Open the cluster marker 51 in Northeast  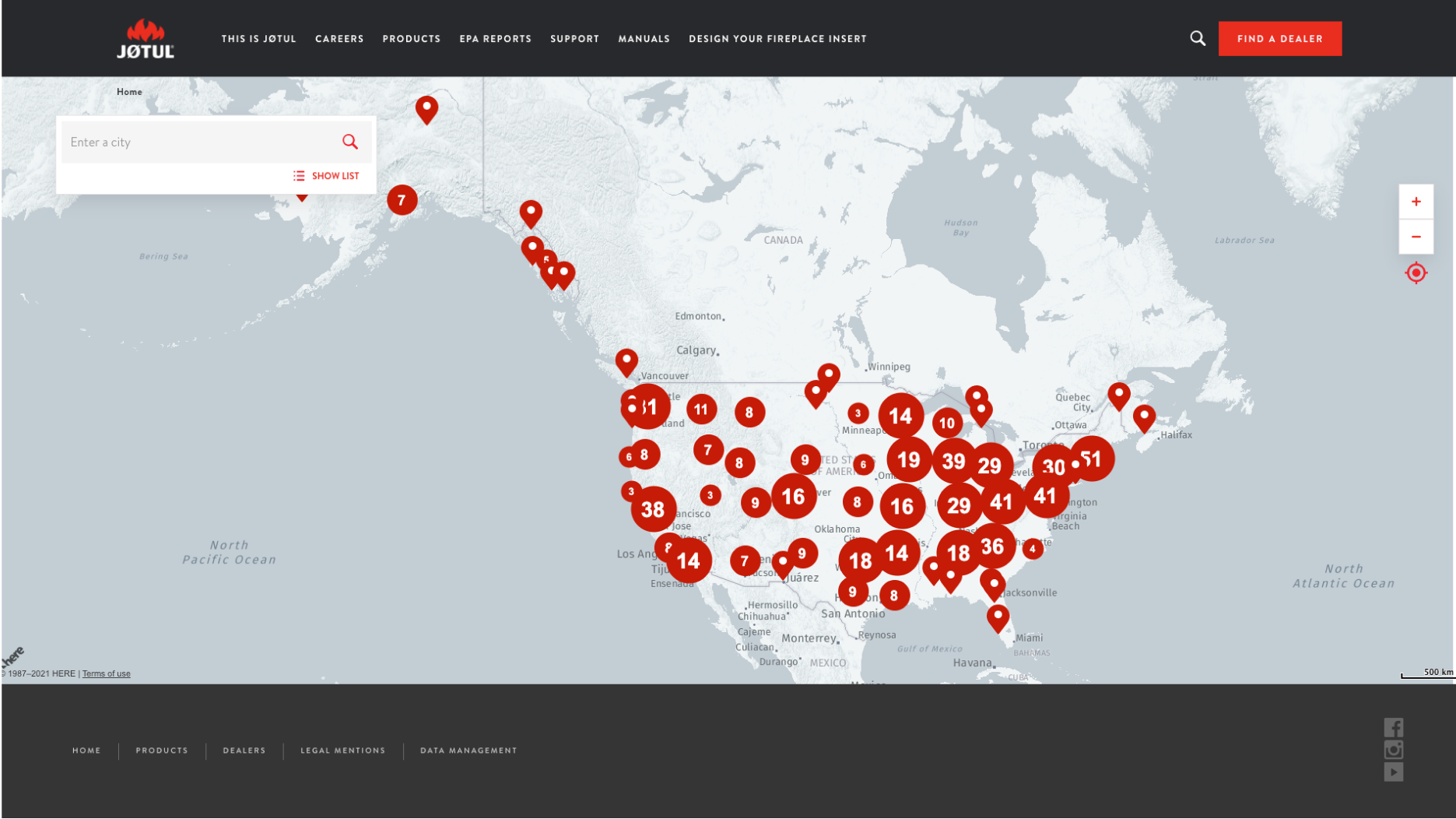pos(1093,459)
